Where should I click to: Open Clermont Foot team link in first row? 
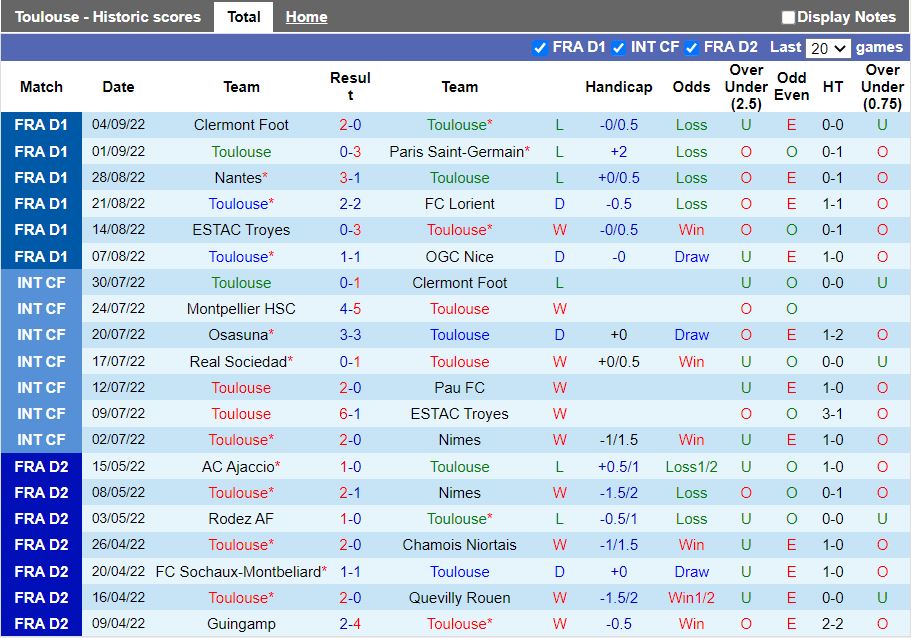(x=241, y=125)
